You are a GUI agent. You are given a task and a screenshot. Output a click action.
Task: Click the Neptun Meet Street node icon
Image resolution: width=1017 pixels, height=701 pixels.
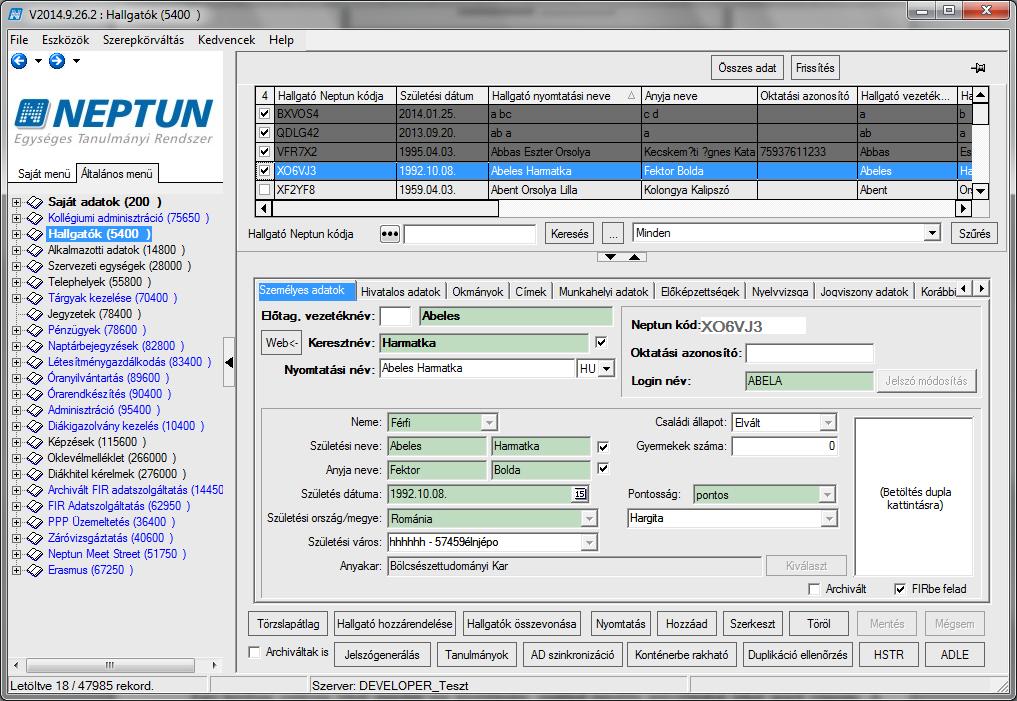(x=35, y=554)
